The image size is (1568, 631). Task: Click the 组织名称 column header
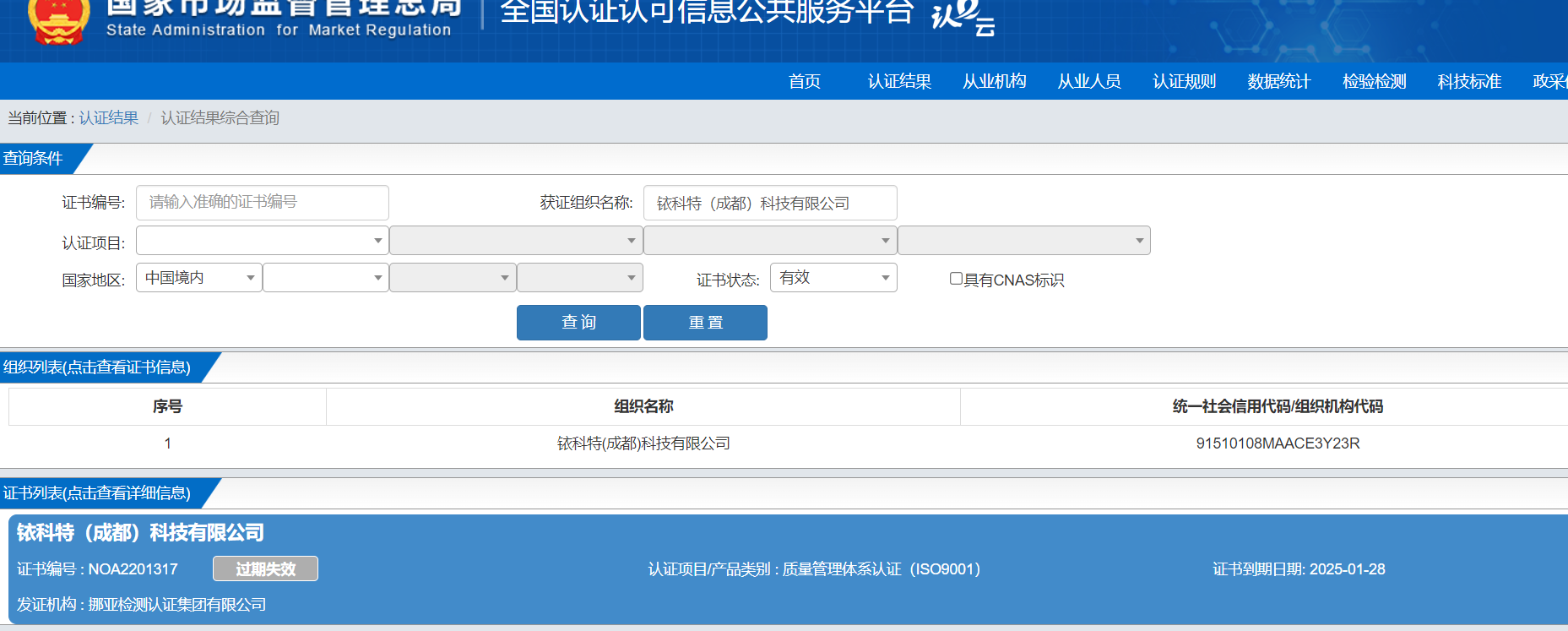point(643,406)
